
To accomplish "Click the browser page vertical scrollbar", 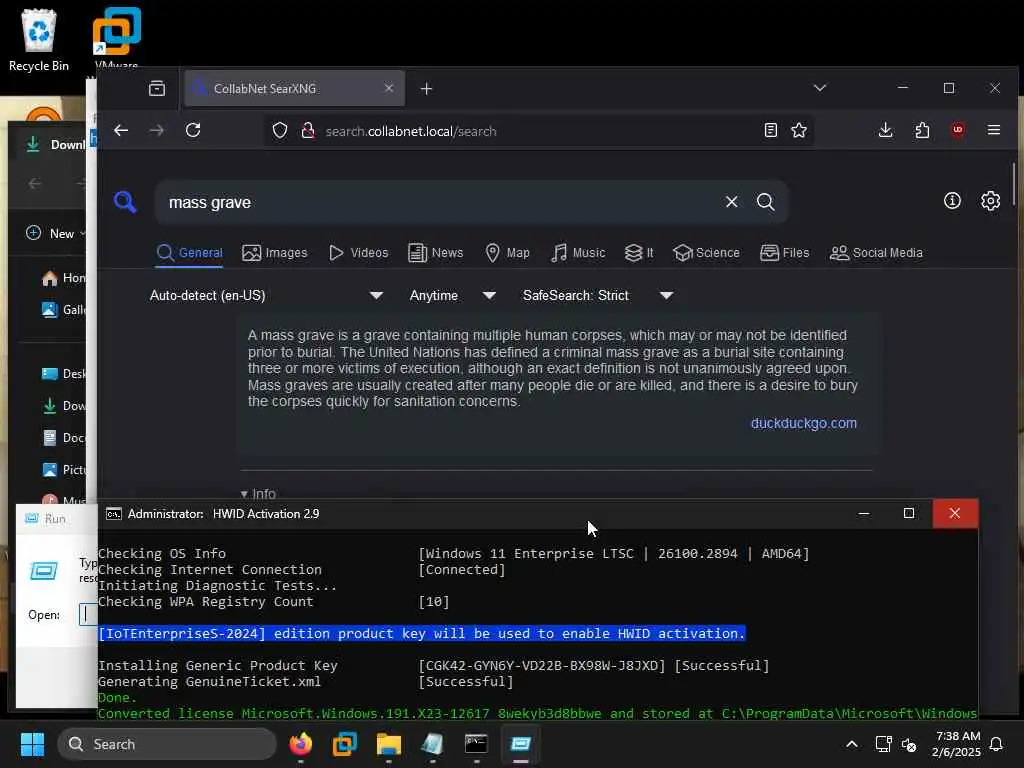I will [x=1014, y=185].
